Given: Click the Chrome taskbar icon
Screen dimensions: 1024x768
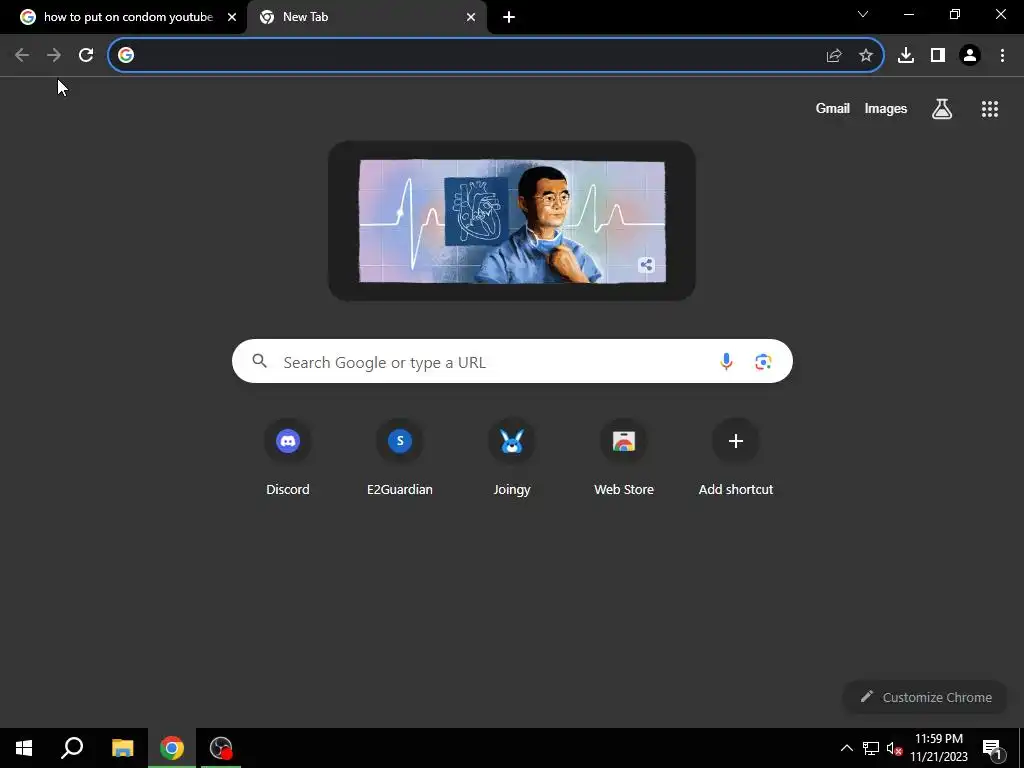Looking at the screenshot, I should [172, 748].
